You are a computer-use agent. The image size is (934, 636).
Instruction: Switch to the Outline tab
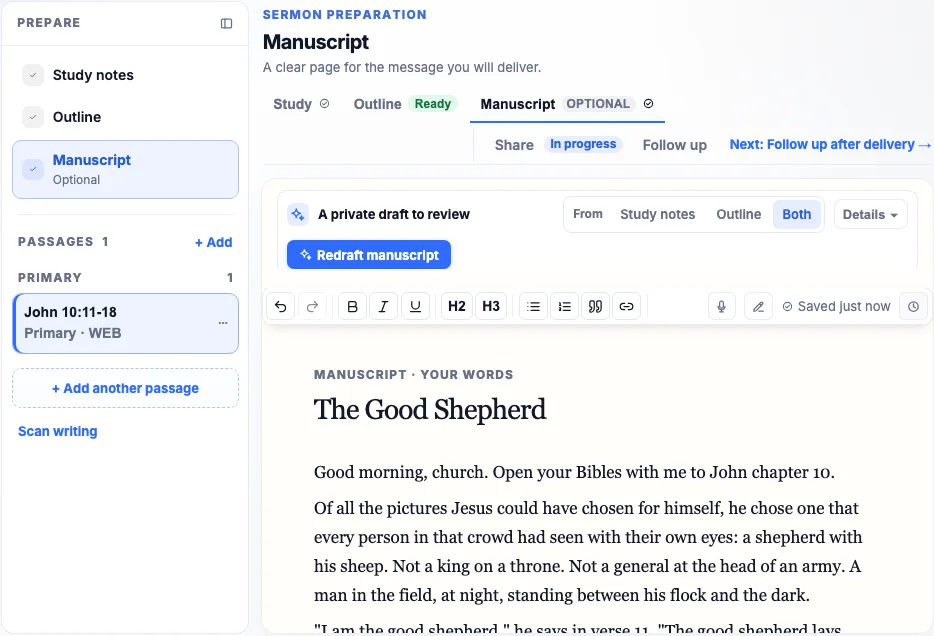pyautogui.click(x=405, y=104)
